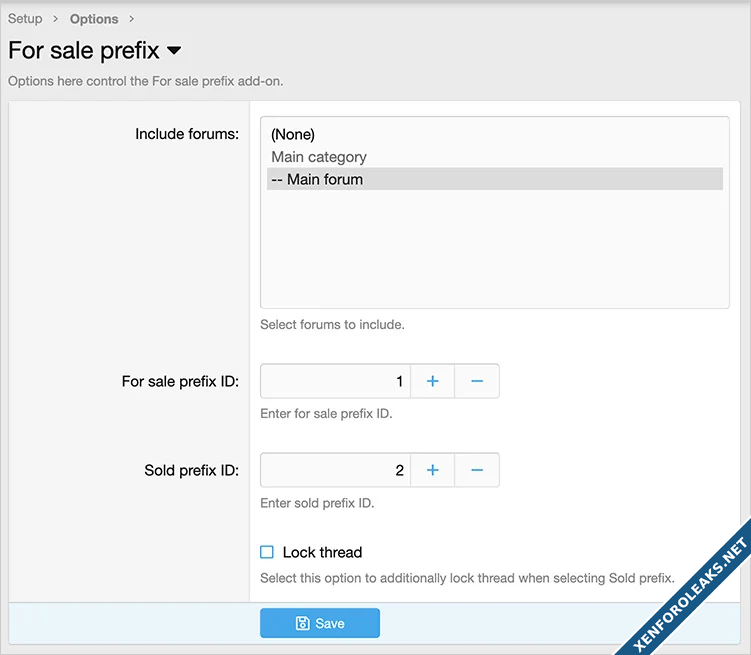Decrement Sold prefix ID using minus icon
This screenshot has height=655, width=751.
pos(477,470)
